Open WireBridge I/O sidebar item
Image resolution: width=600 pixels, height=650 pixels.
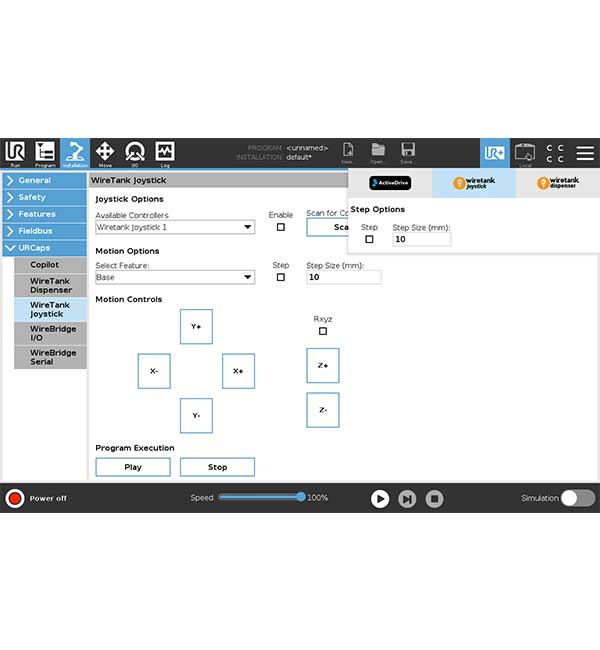(50, 333)
